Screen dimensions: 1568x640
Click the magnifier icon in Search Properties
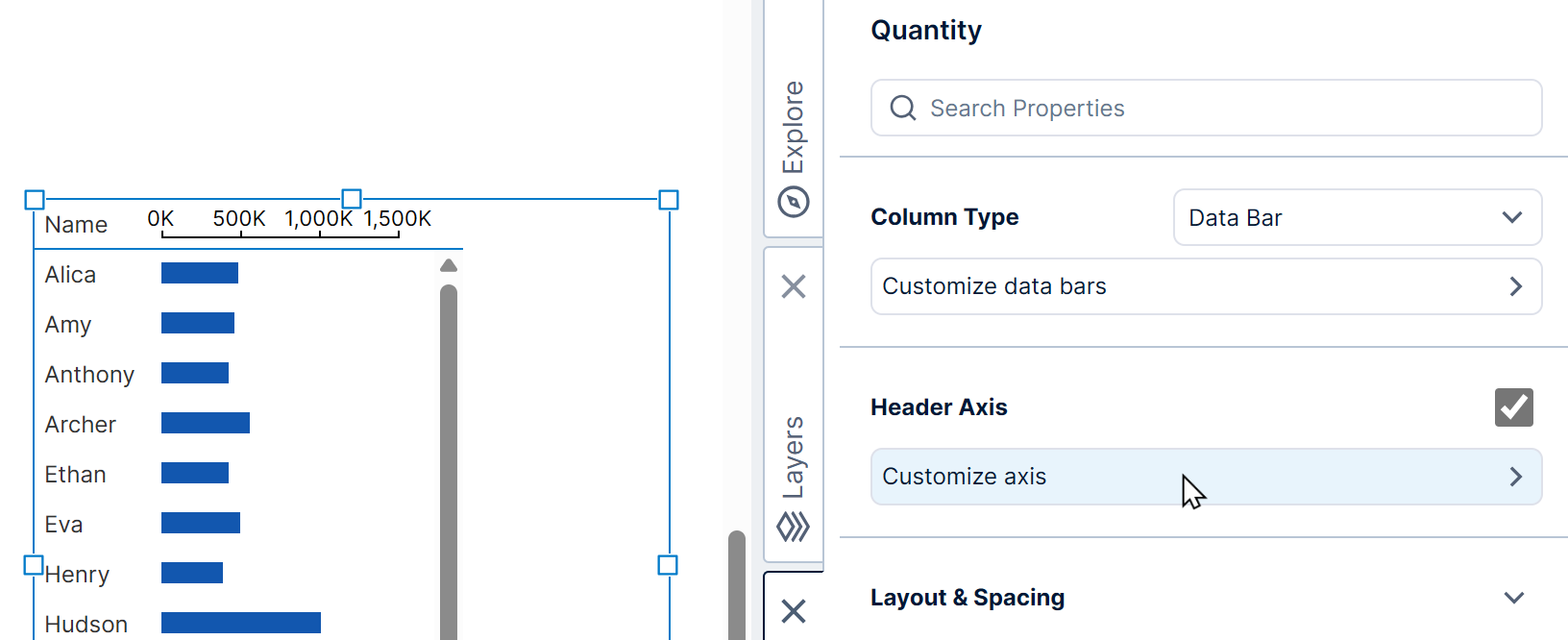point(903,108)
